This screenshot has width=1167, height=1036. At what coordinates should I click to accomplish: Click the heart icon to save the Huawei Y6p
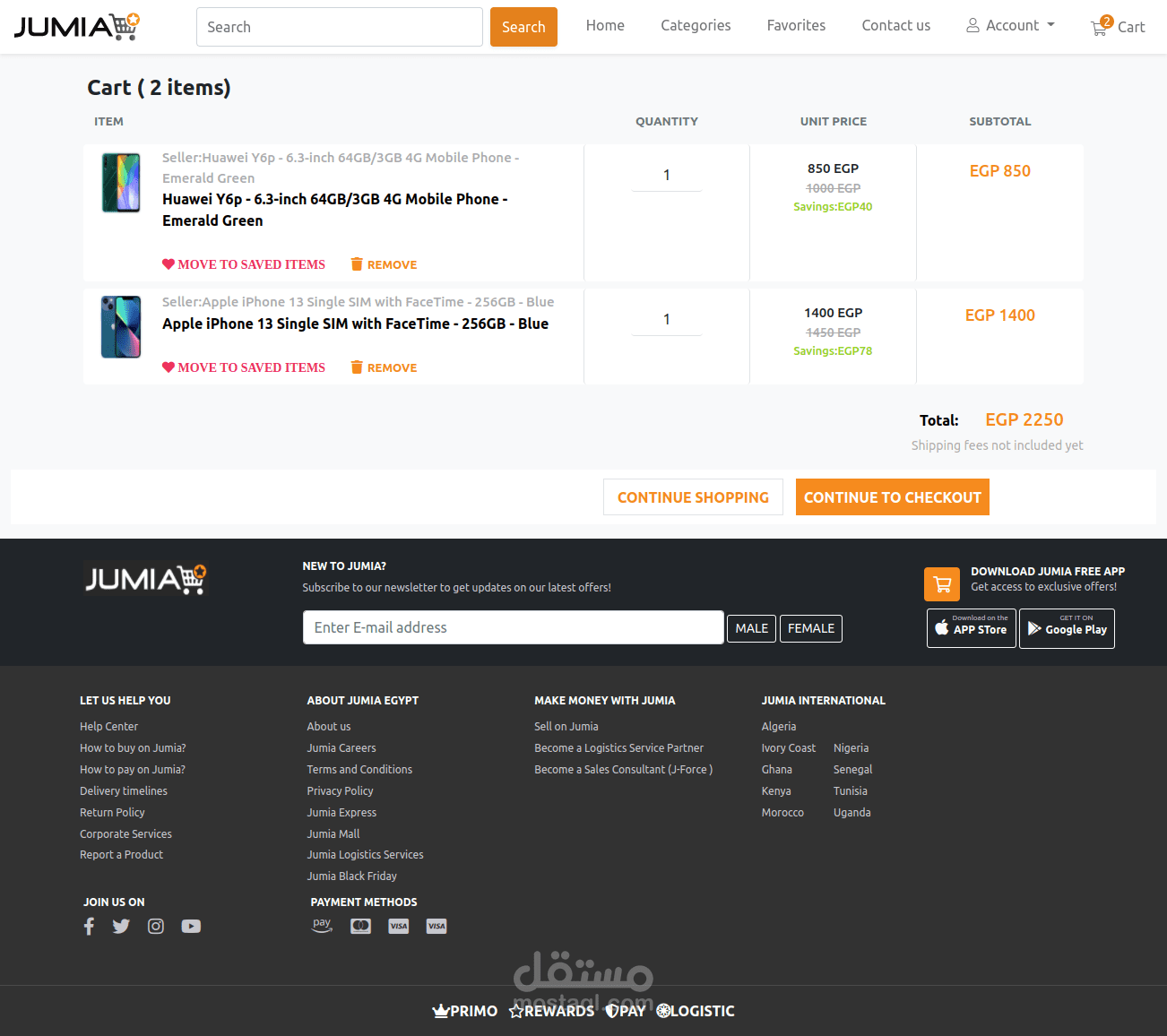pyautogui.click(x=169, y=263)
